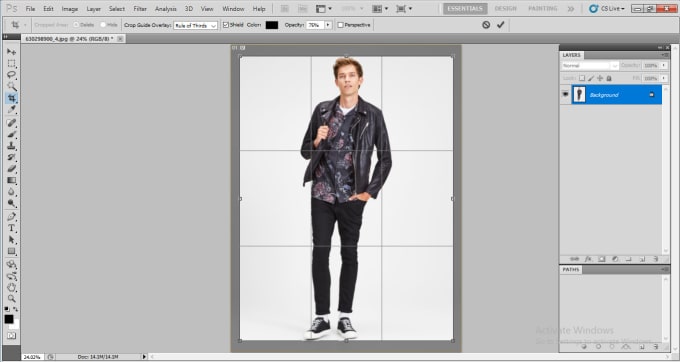Viewport: 680px width, 362px height.
Task: Switch to the Layers panel tab
Action: (571, 55)
